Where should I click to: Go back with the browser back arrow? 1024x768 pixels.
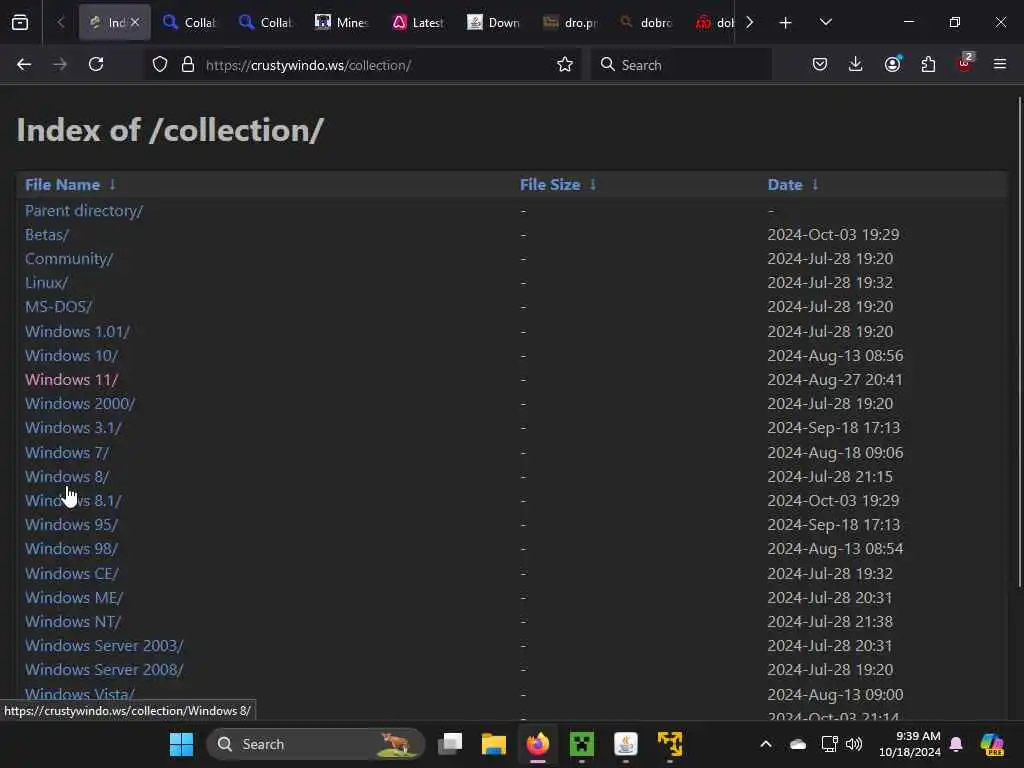point(24,65)
